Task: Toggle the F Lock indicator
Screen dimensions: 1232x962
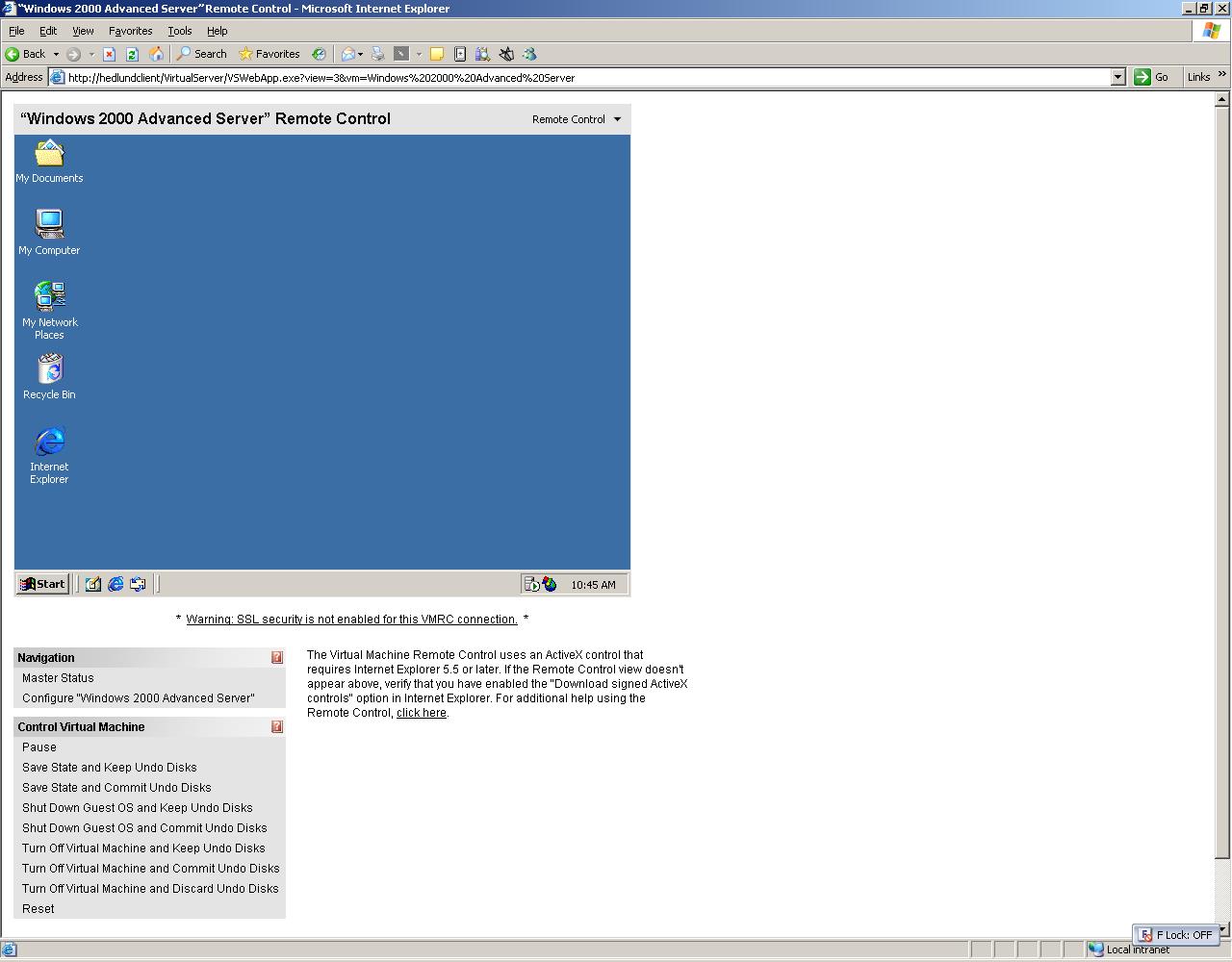Action: 1176,935
